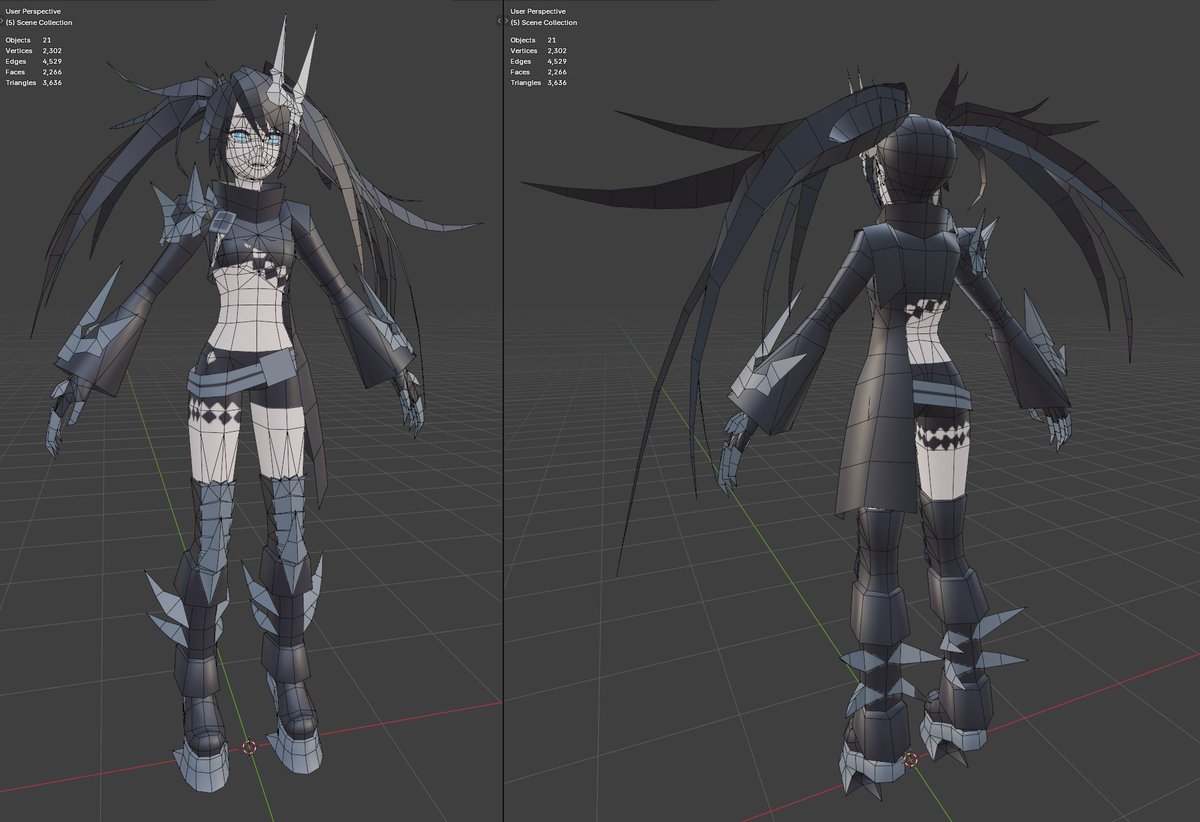Click 'User Perspective' label in left viewport
This screenshot has height=822, width=1200.
click(x=33, y=11)
